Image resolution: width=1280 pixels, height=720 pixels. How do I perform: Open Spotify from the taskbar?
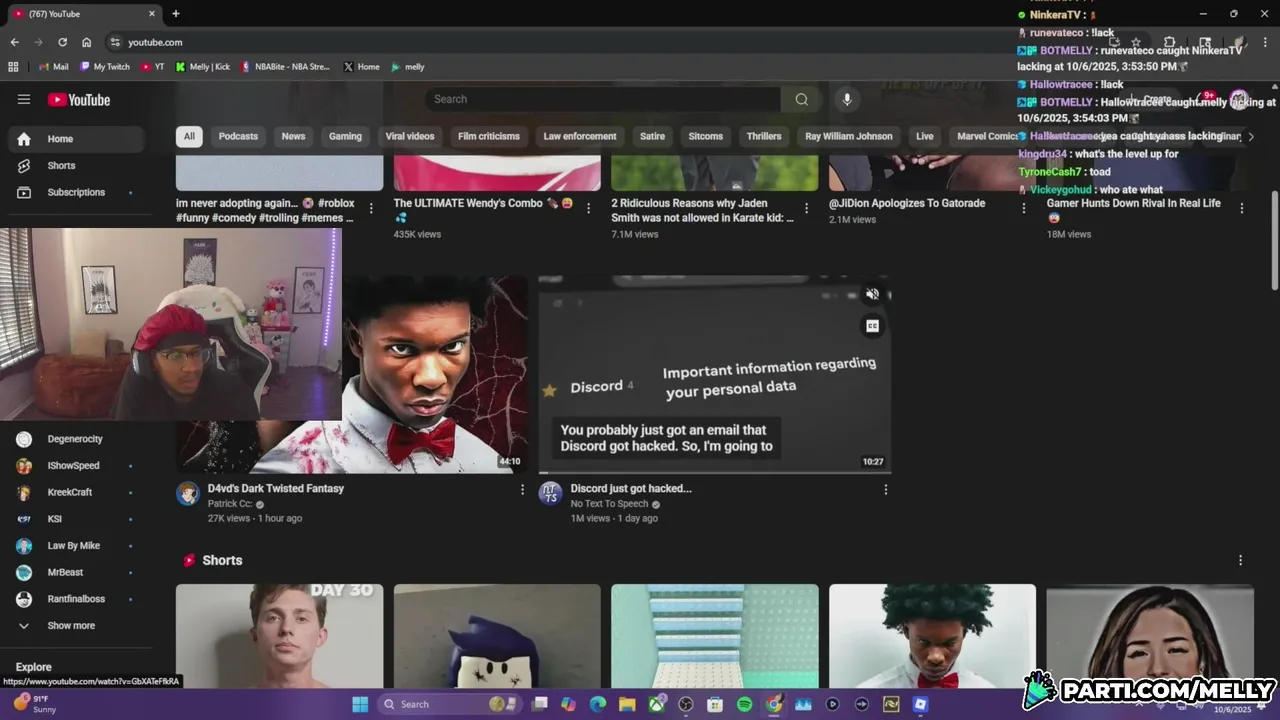point(744,704)
